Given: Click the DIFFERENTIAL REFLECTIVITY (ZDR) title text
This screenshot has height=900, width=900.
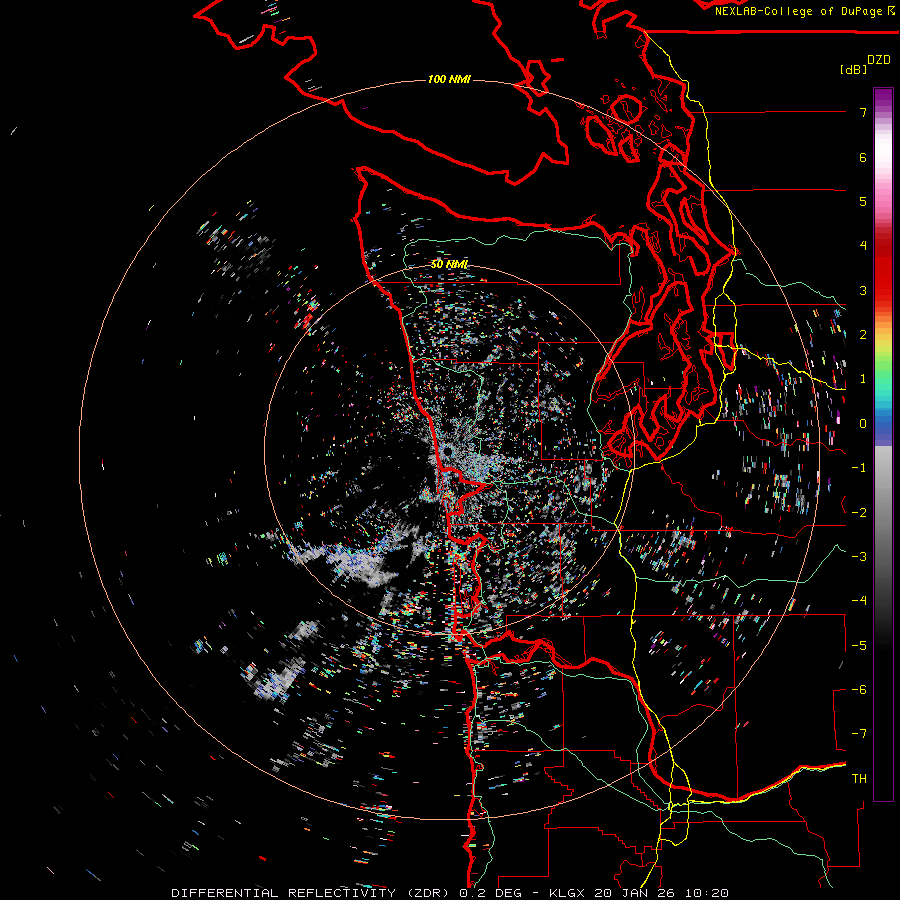Looking at the screenshot, I should (312, 893).
